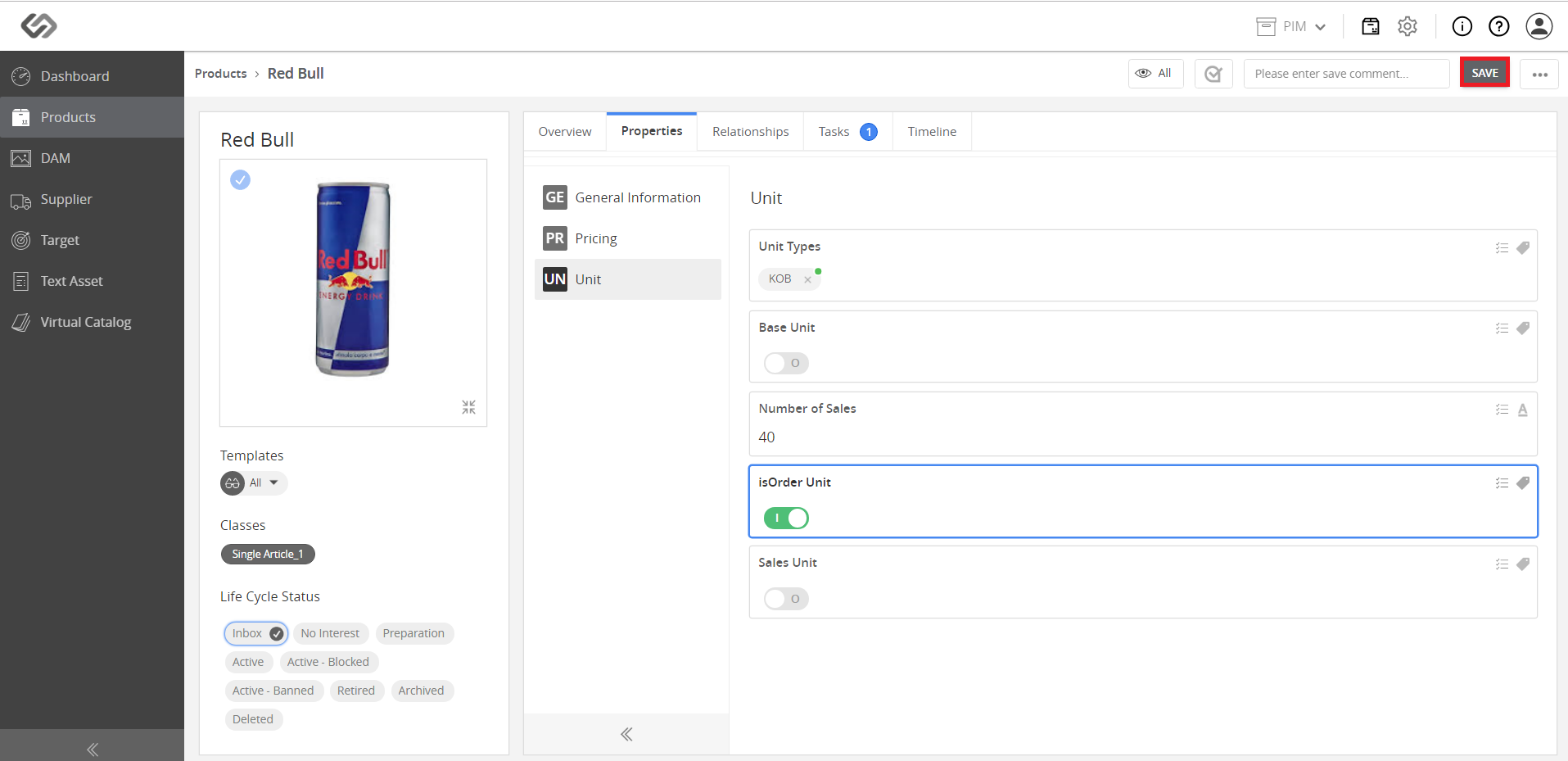
Task: Click the tag icon for Unit Types
Action: (1523, 247)
